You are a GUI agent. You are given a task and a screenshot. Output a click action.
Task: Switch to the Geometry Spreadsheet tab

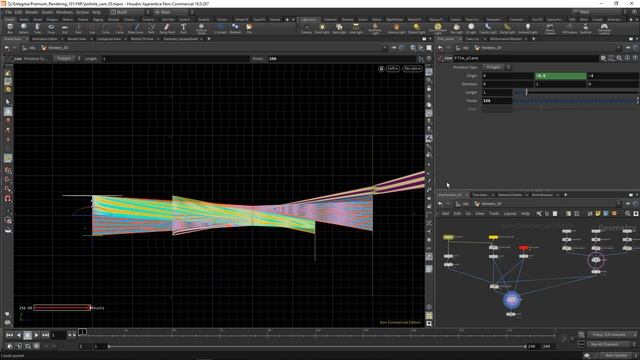[180, 39]
